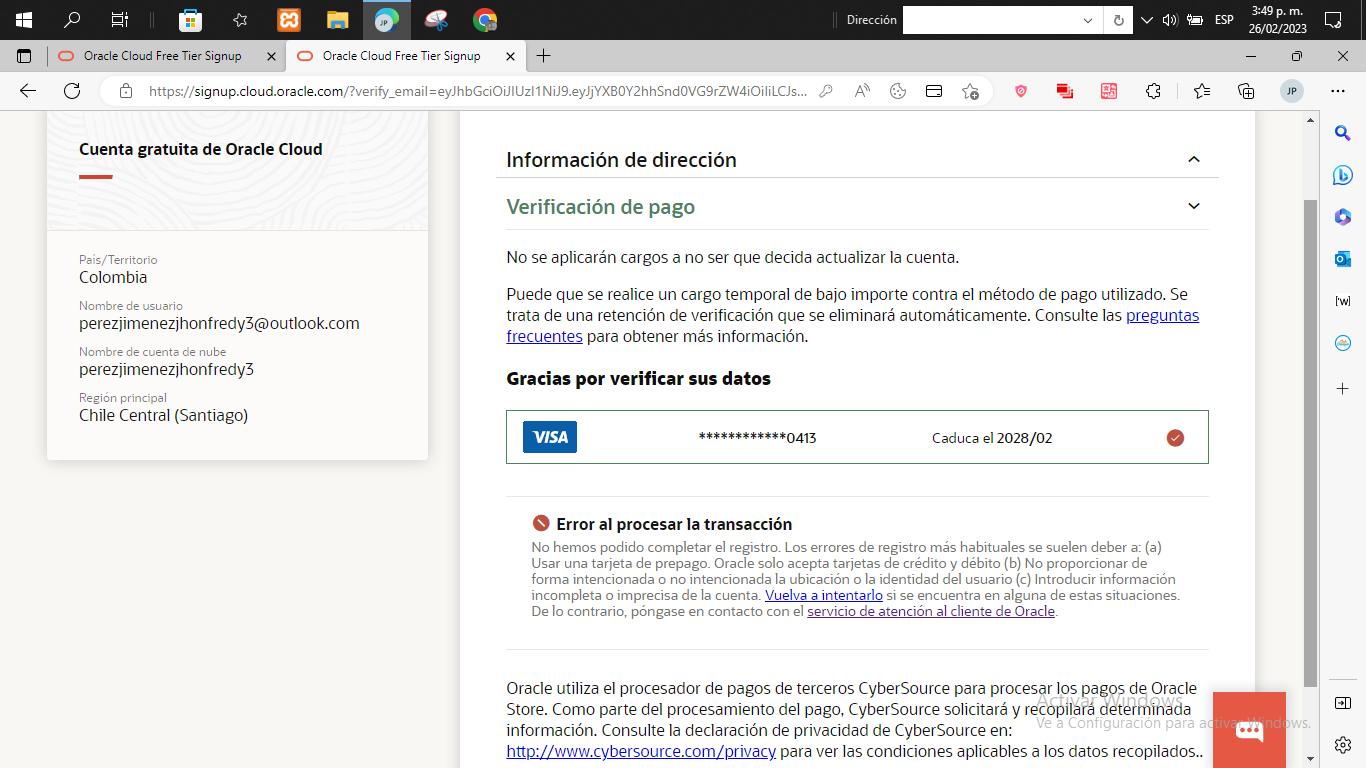Show hidden system tray icons chevron
The image size is (1366, 768).
tap(1146, 20)
